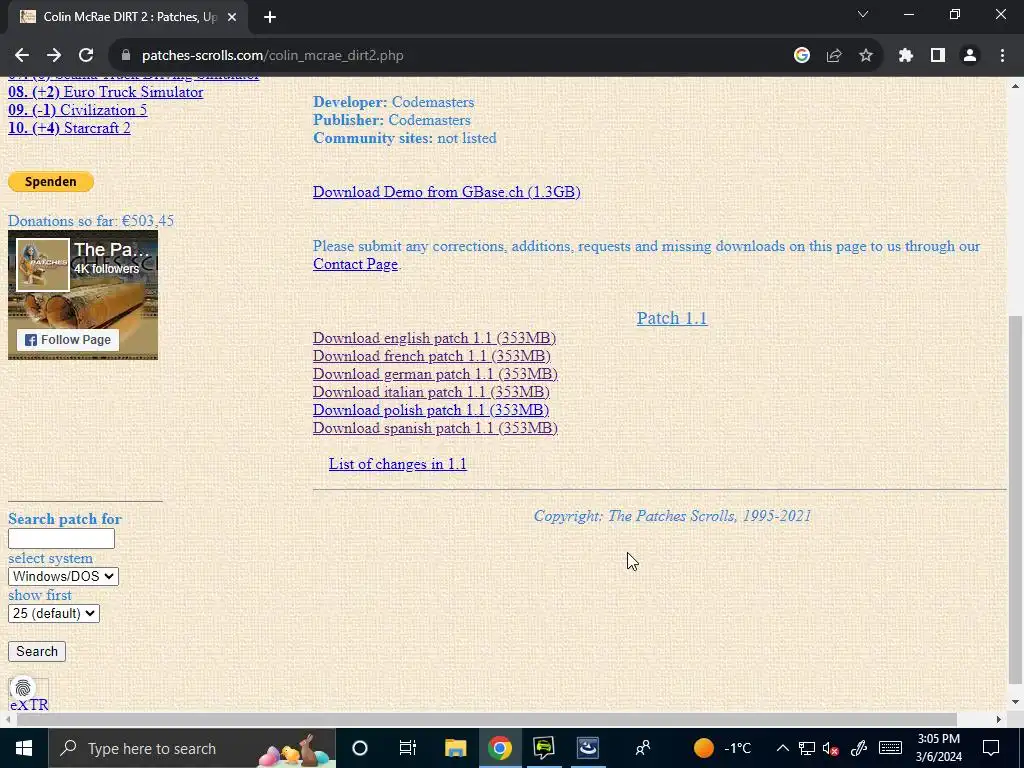
Task: Click the vertical scrollbar thumb
Action: click(x=1014, y=500)
